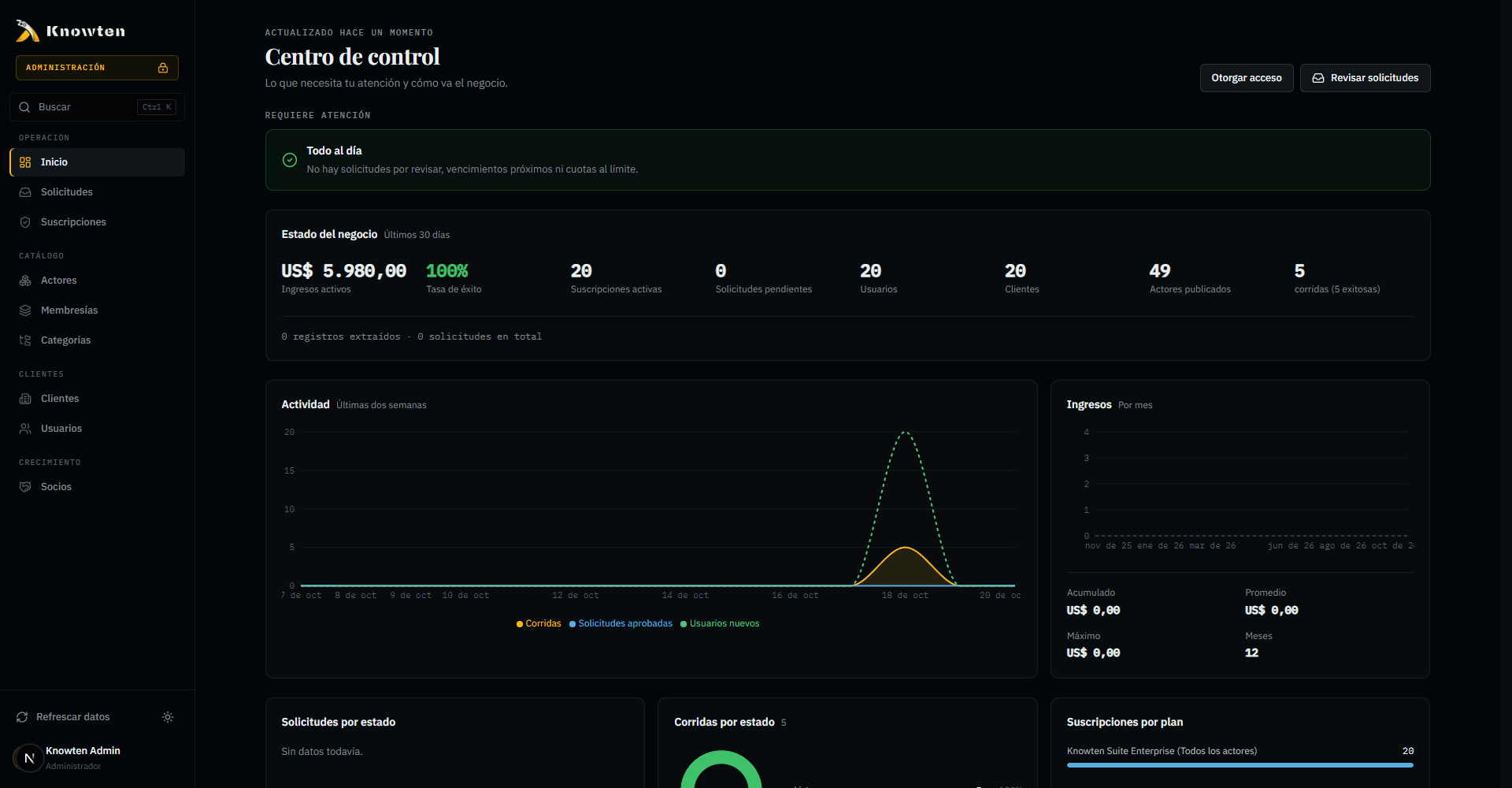
Task: Click the Knowten Suite Enterprise progress bar
Action: pos(1240,765)
